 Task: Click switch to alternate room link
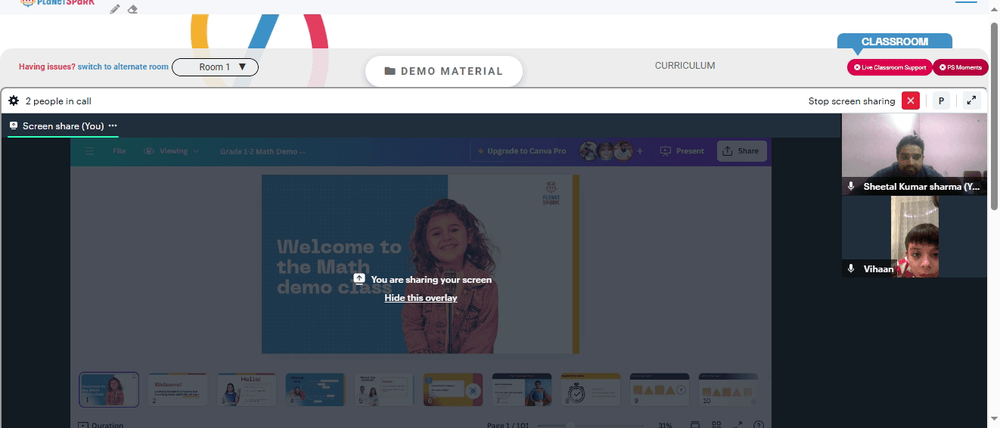tap(123, 66)
